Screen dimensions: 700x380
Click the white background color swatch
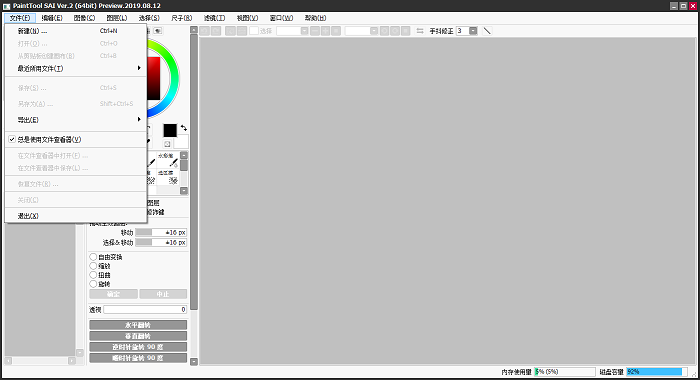pyautogui.click(x=182, y=142)
